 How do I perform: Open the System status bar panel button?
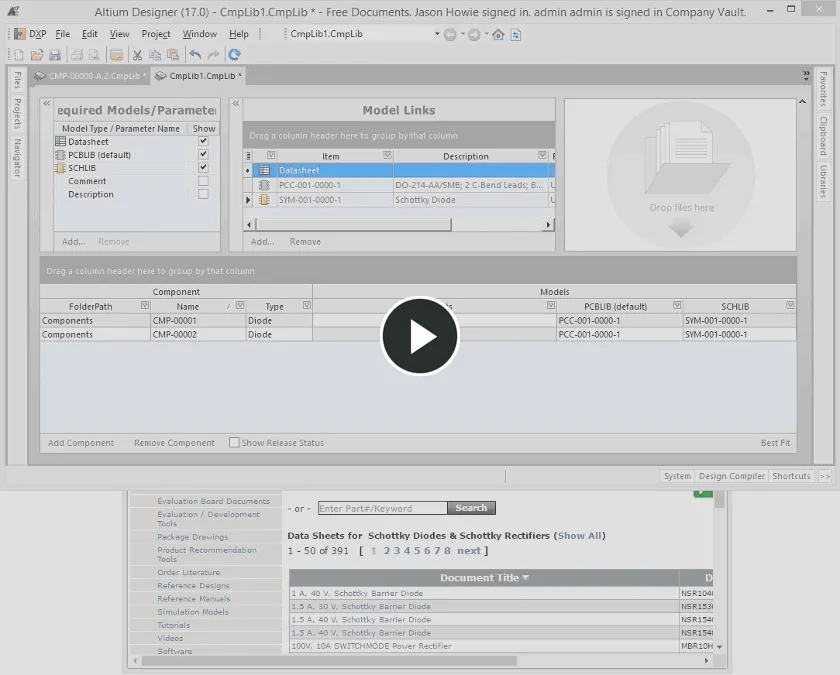tap(677, 476)
